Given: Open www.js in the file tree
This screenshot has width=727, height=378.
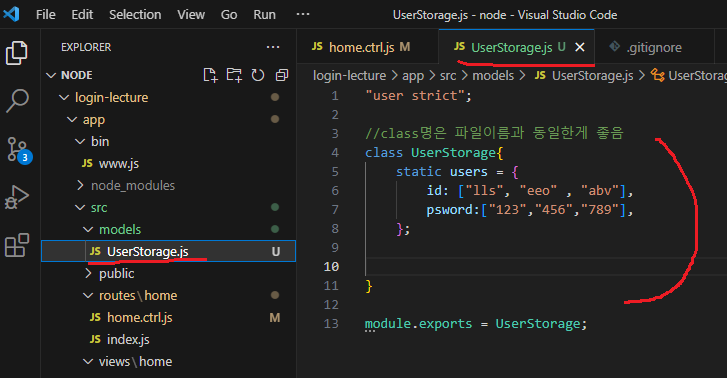Looking at the screenshot, I should (168, 163).
